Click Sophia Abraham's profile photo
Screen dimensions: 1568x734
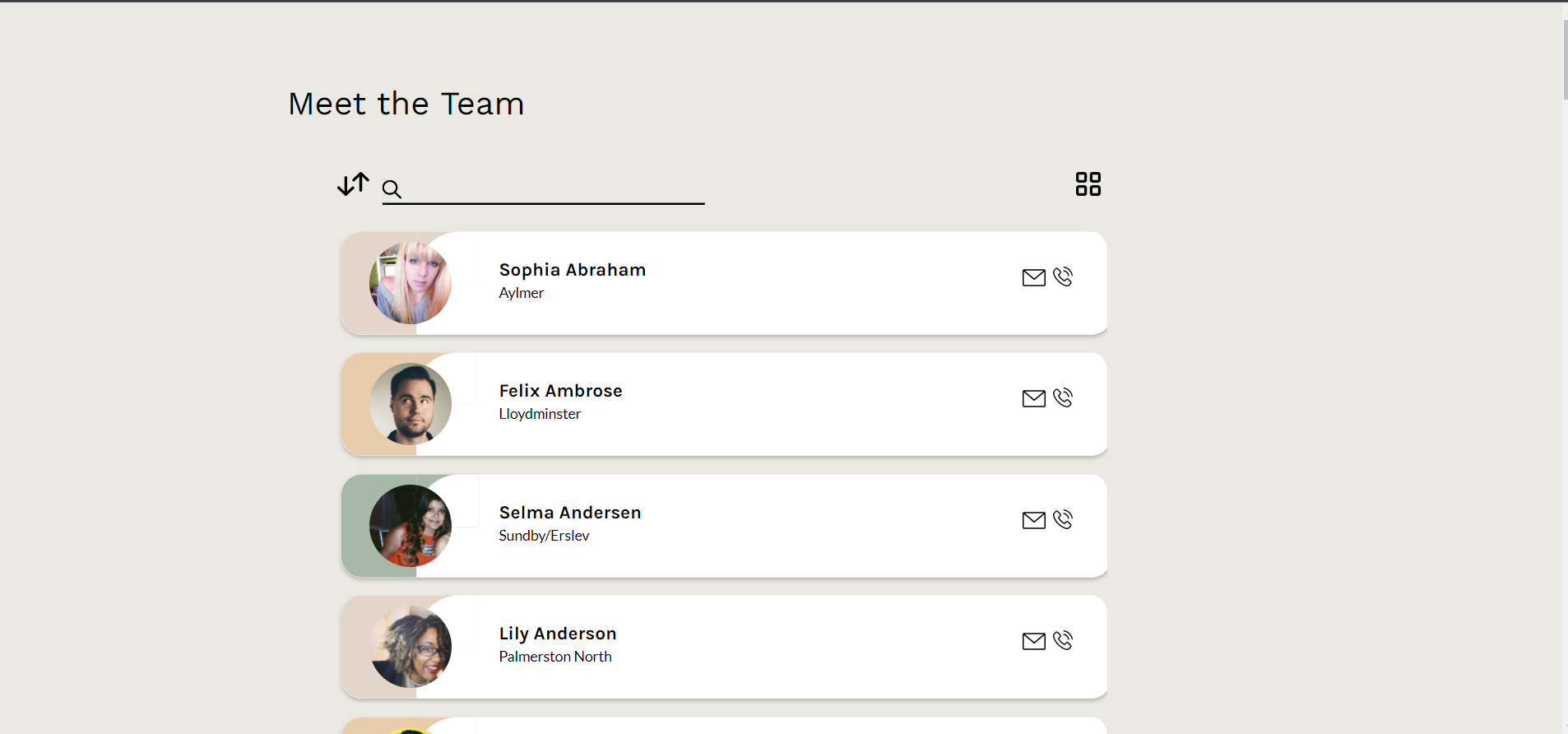(x=410, y=283)
